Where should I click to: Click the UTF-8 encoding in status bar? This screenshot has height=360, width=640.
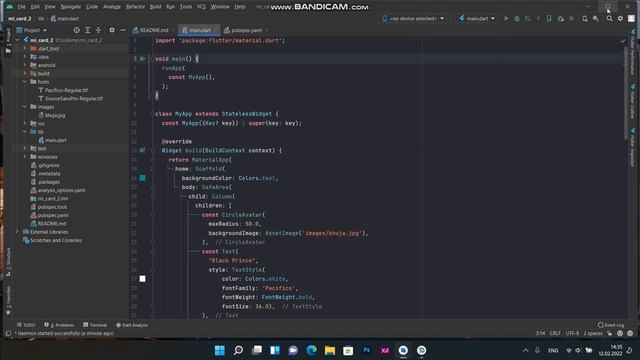tap(572, 333)
